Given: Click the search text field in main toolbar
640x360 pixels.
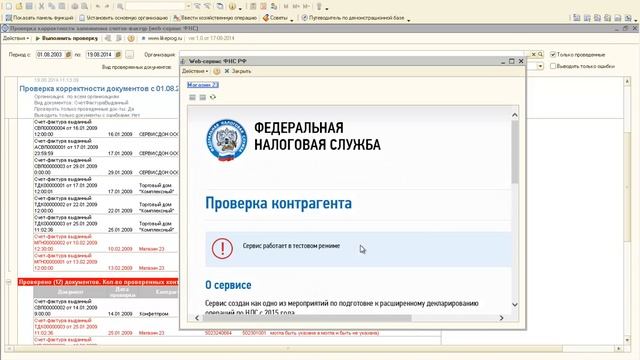Looking at the screenshot, I should pos(155,6).
